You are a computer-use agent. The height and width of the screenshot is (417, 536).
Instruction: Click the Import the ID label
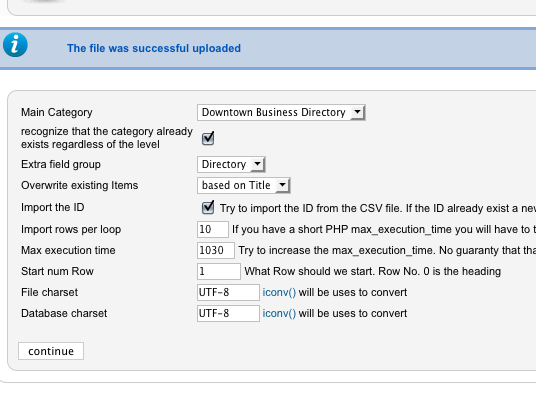tap(53, 207)
